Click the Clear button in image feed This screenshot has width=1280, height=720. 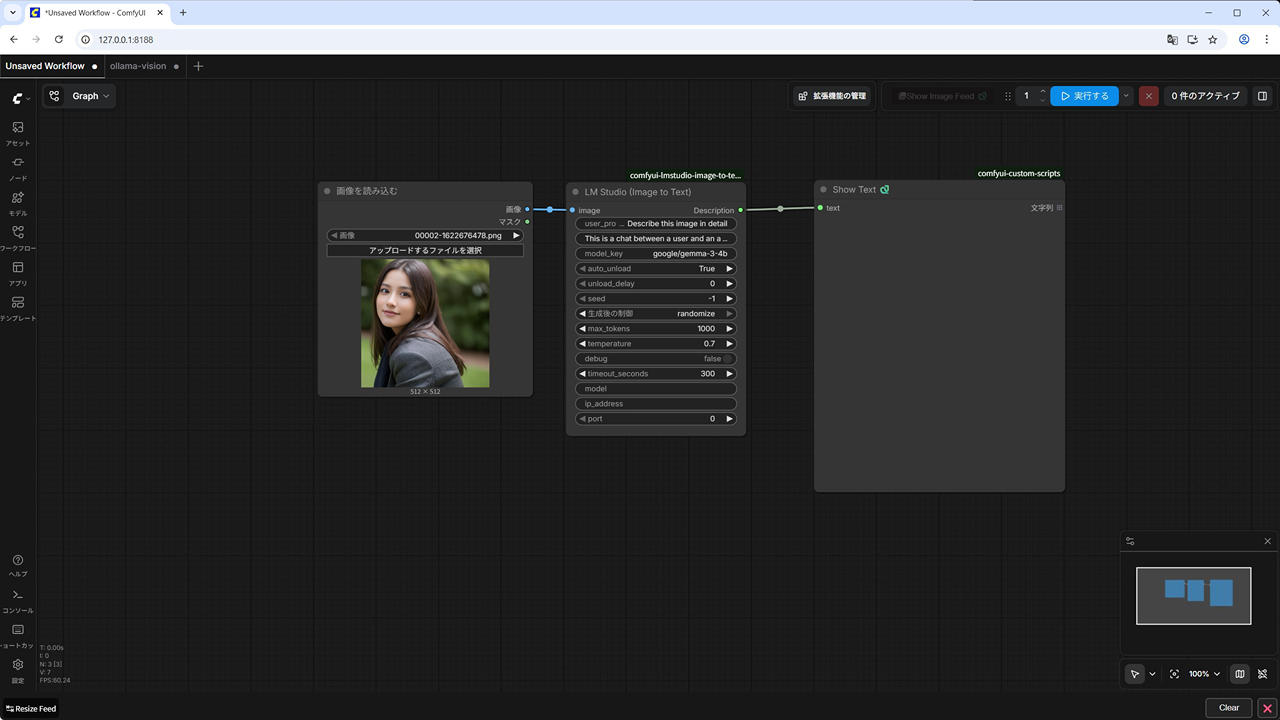coord(1228,708)
